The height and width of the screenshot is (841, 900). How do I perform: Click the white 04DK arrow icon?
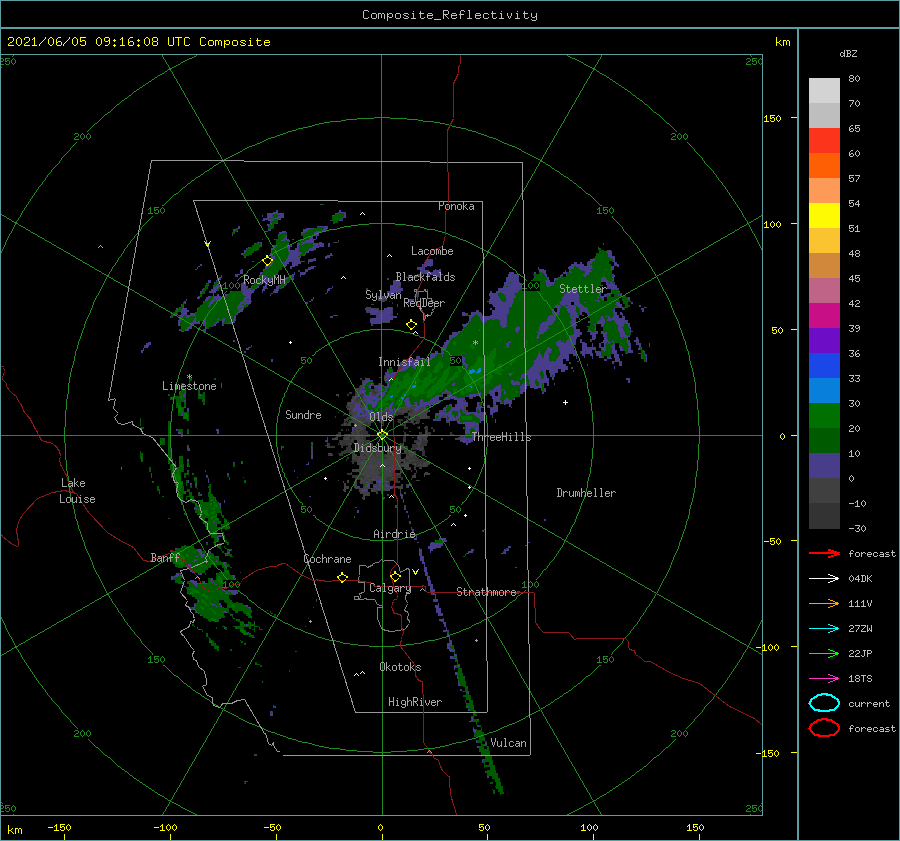824,579
